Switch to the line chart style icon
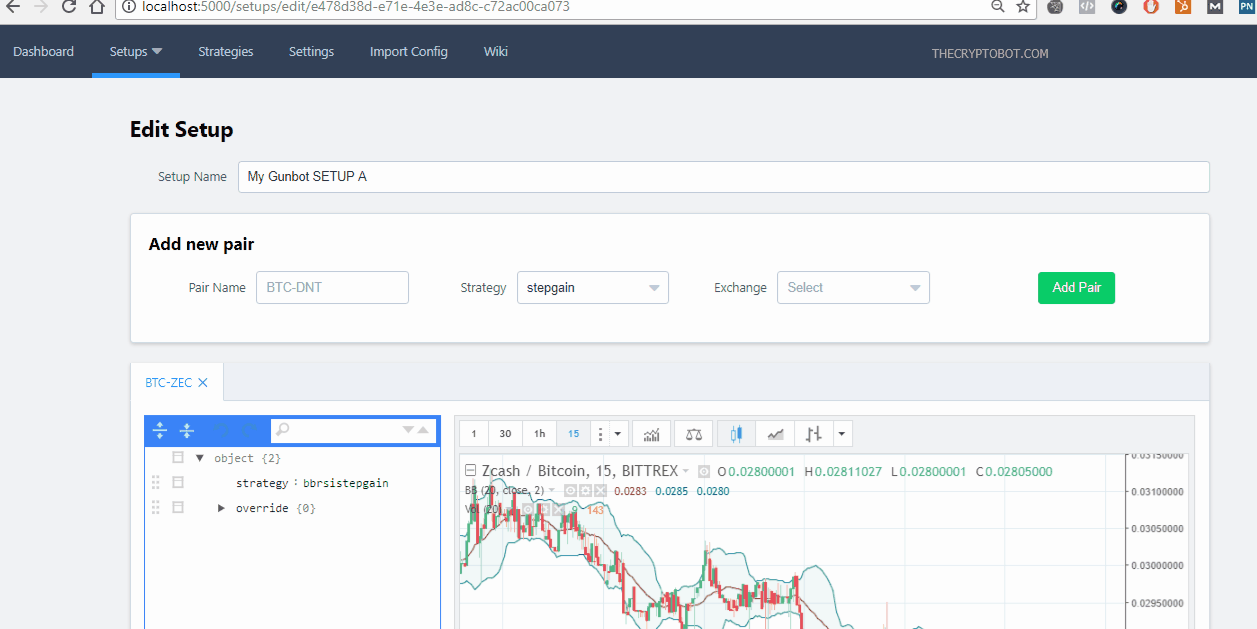1257x629 pixels. coord(775,434)
